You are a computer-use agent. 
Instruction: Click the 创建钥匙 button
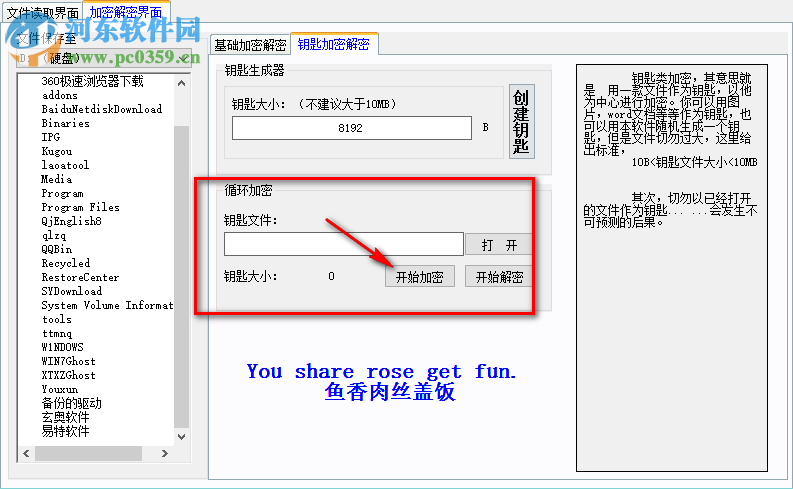[521, 121]
